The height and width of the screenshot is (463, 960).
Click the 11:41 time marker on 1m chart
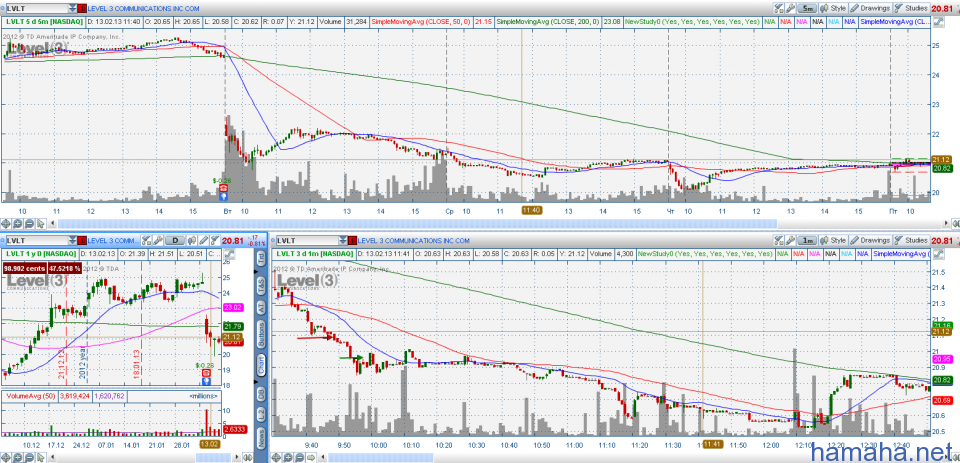(x=711, y=443)
